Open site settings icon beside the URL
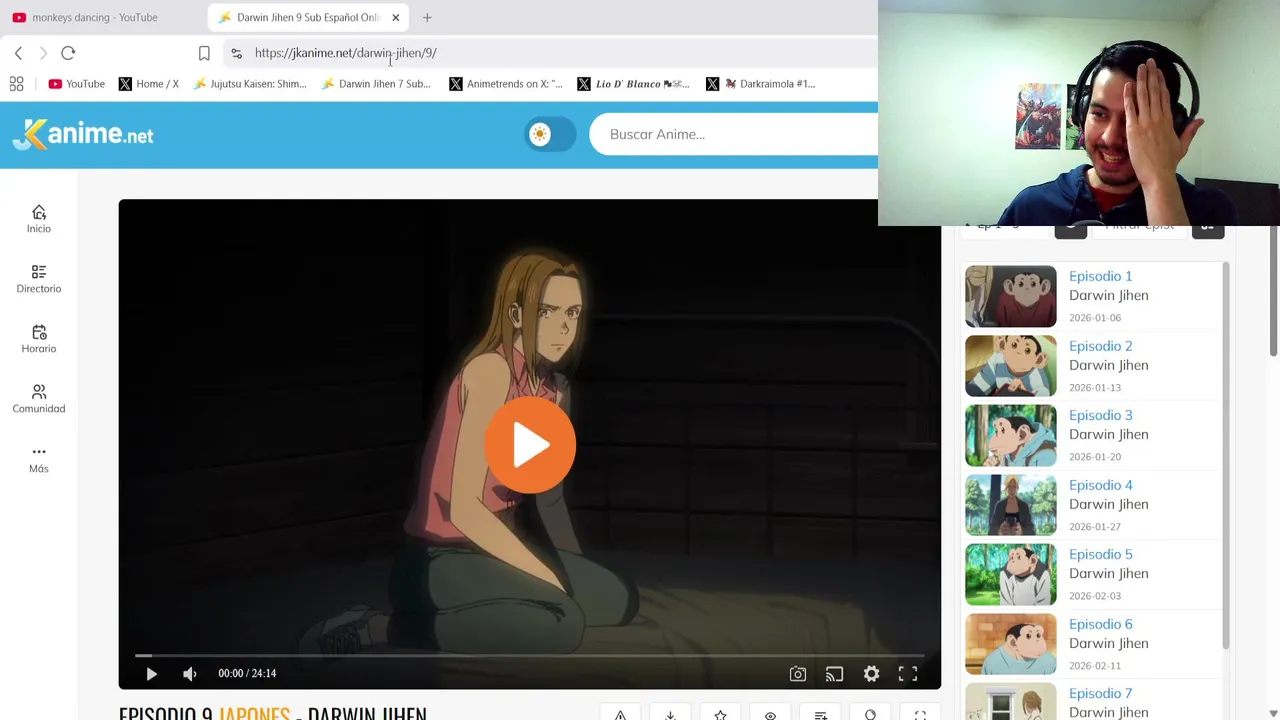 coord(236,53)
